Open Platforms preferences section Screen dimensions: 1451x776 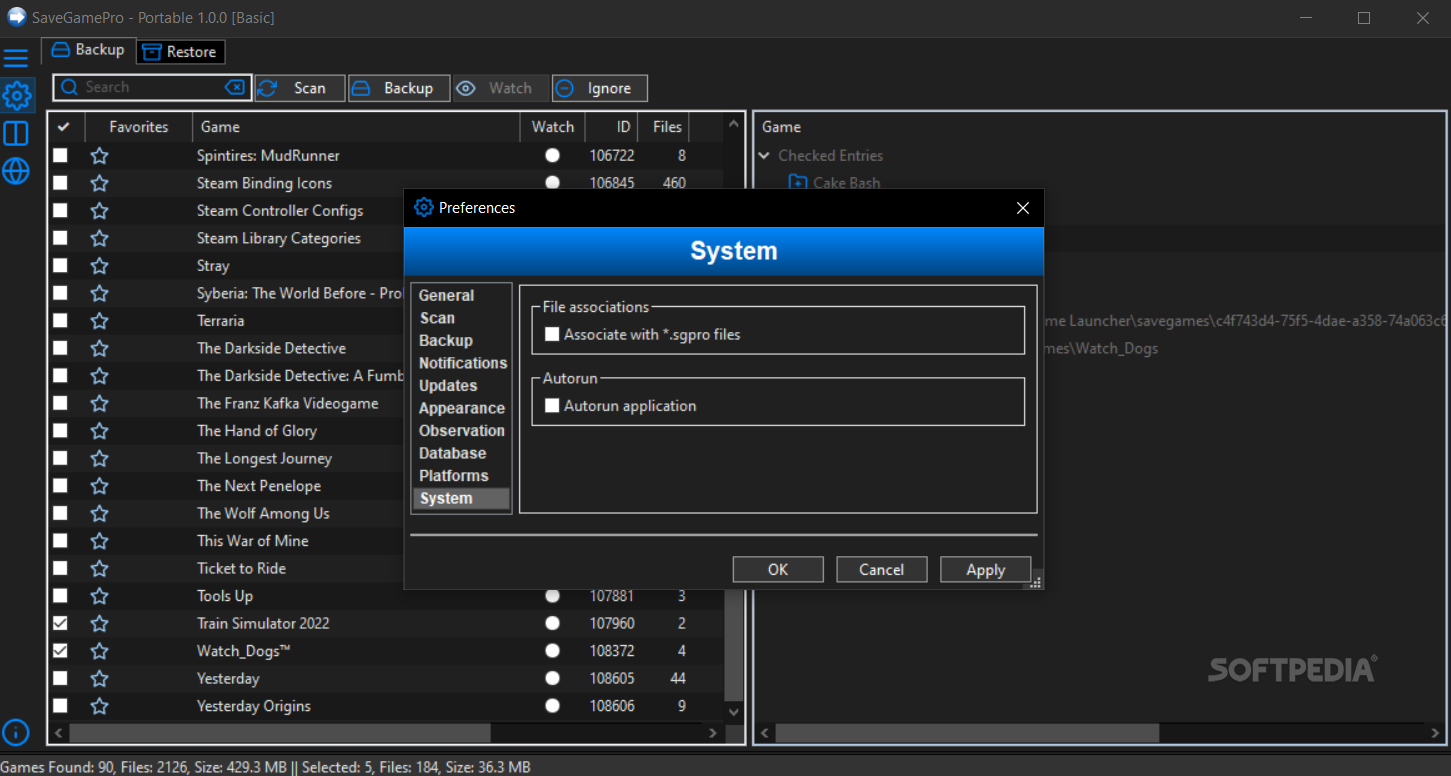click(454, 475)
